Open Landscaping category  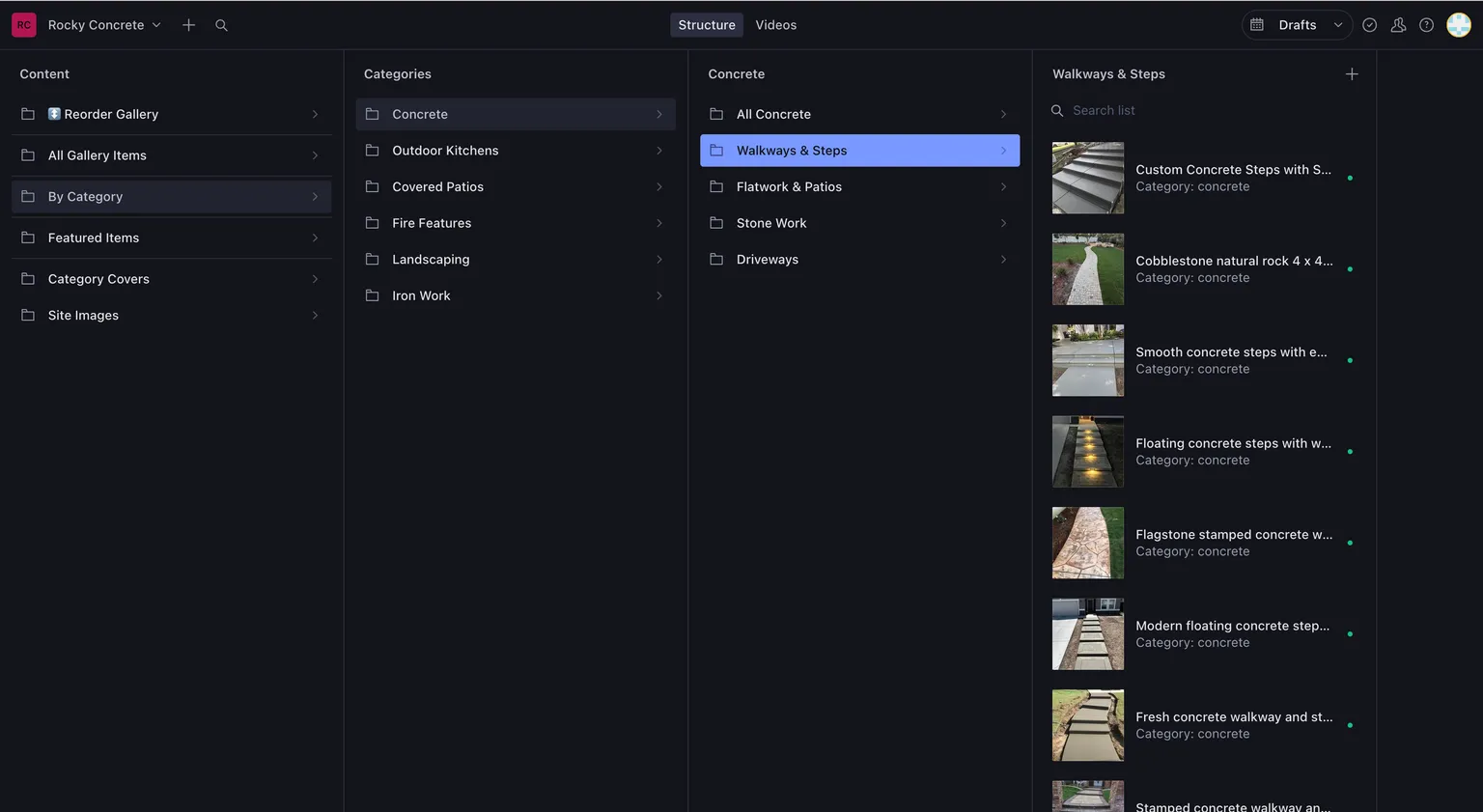pos(516,260)
